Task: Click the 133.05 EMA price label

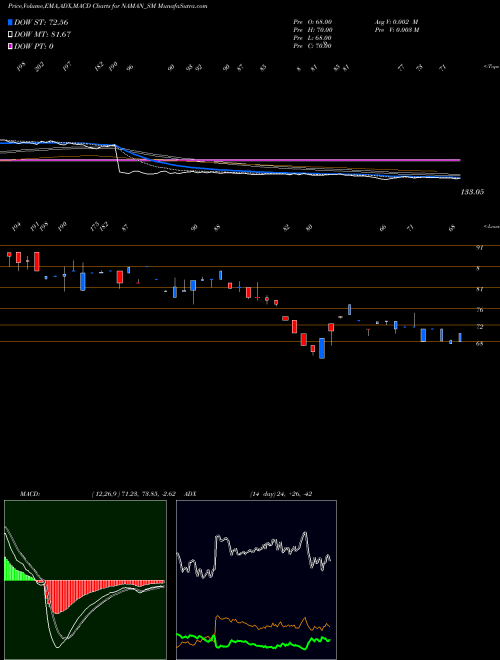Action: tap(472, 192)
